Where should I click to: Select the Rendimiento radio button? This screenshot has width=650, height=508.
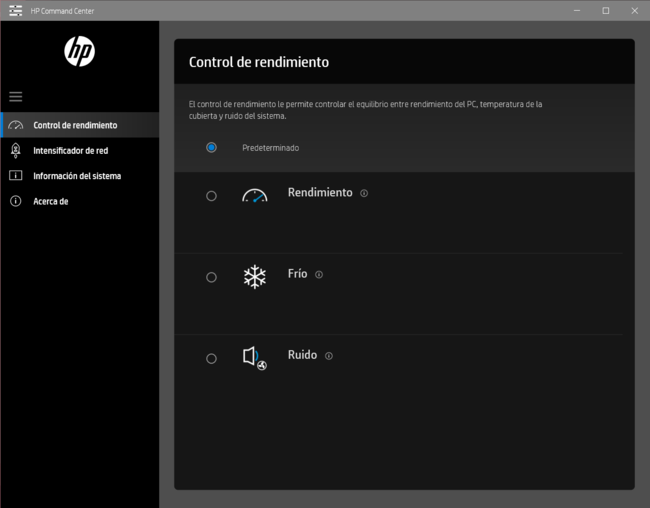[211, 196]
